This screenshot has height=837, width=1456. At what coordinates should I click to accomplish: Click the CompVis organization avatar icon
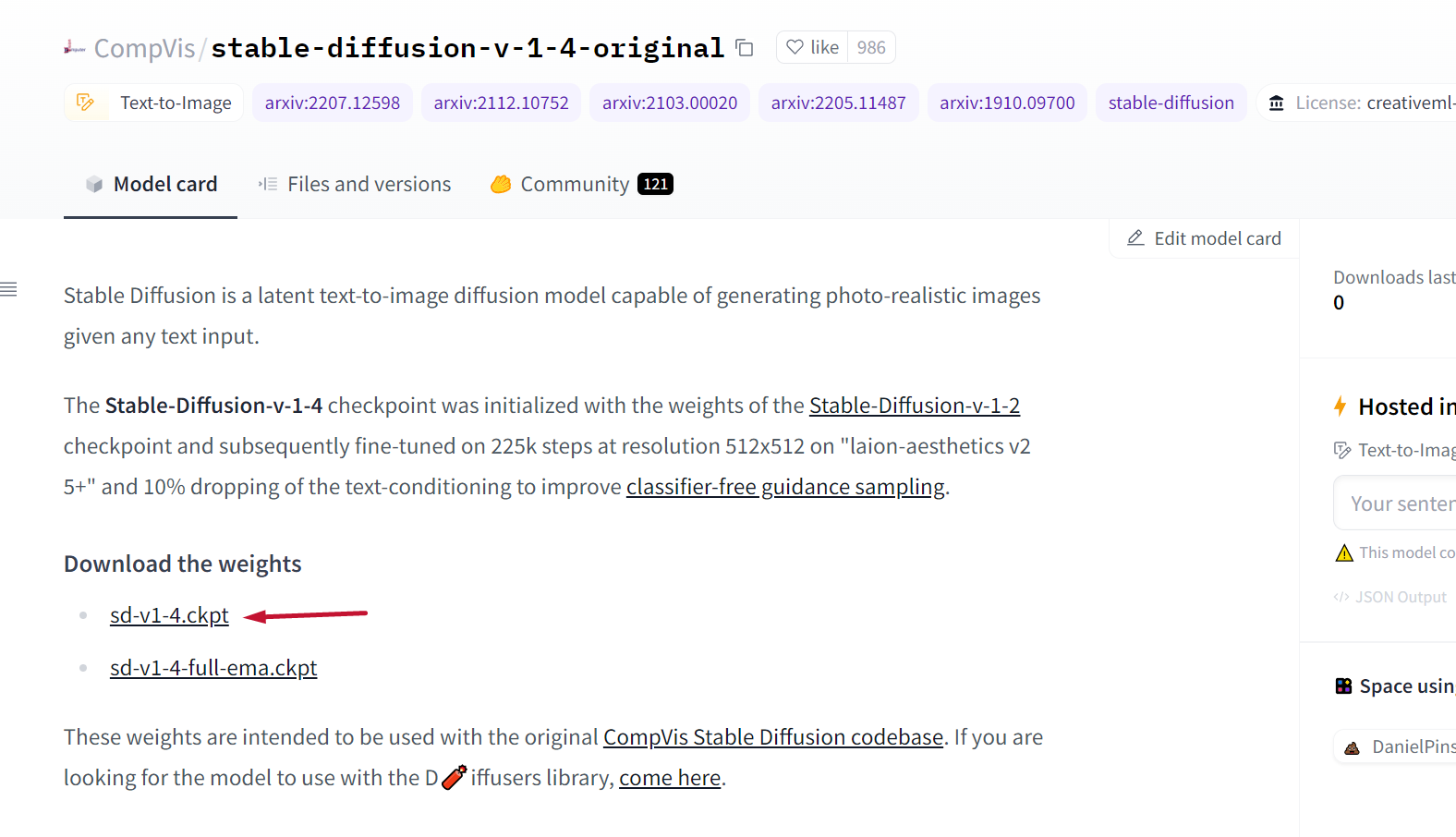[x=74, y=48]
